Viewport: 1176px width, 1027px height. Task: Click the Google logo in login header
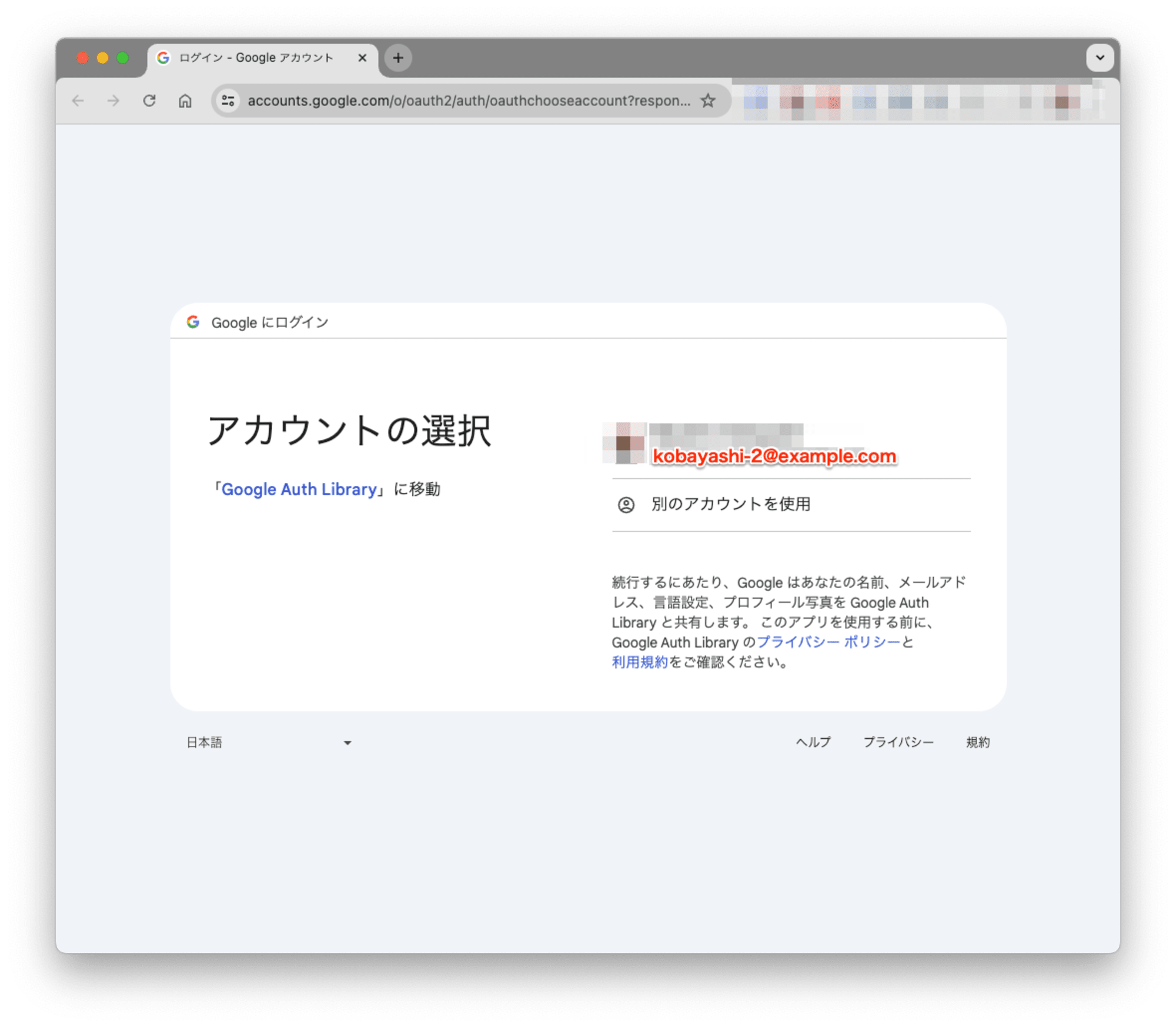[193, 322]
